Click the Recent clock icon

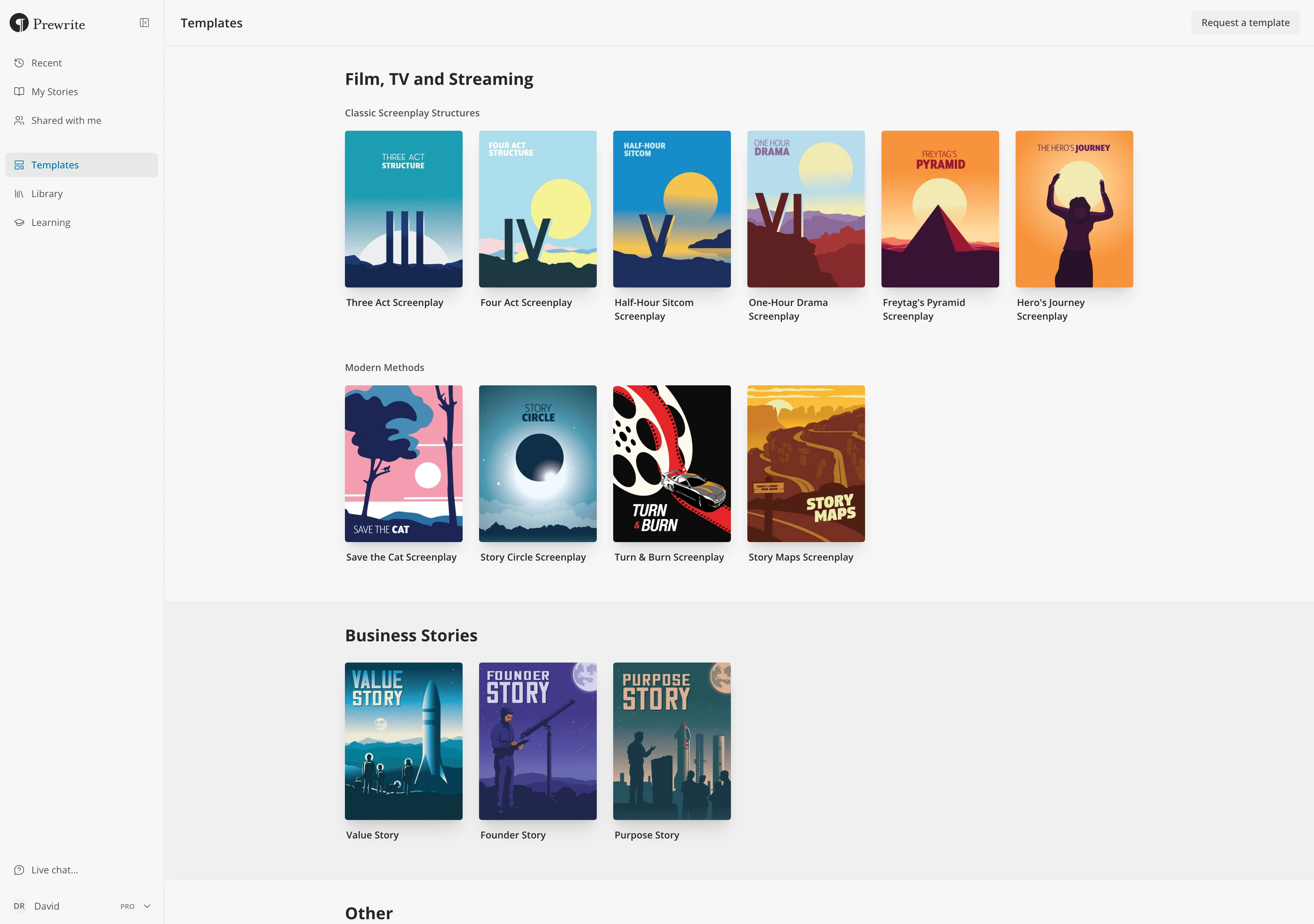tap(19, 63)
